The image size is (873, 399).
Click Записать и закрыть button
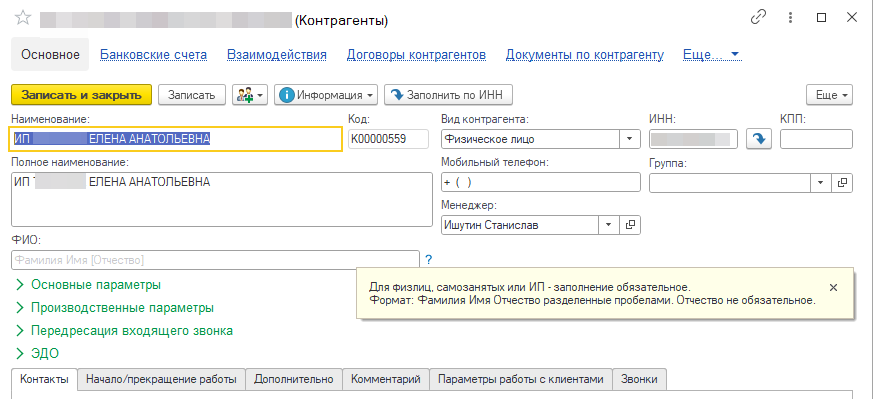tap(81, 95)
